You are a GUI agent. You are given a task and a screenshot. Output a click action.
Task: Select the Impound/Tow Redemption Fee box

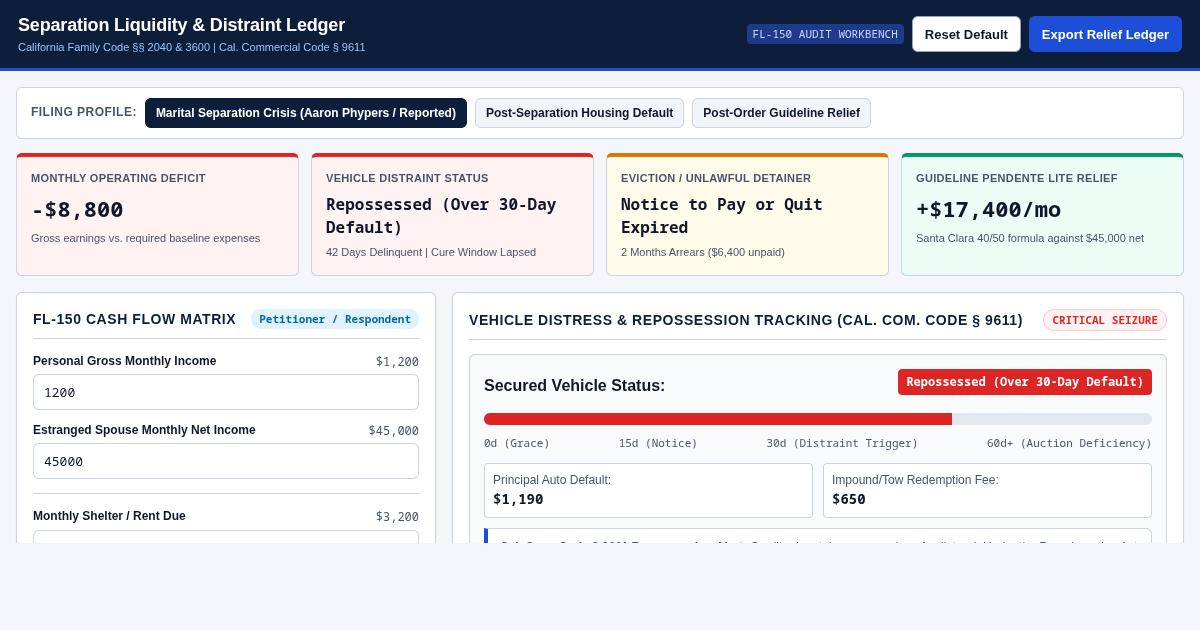pos(987,490)
